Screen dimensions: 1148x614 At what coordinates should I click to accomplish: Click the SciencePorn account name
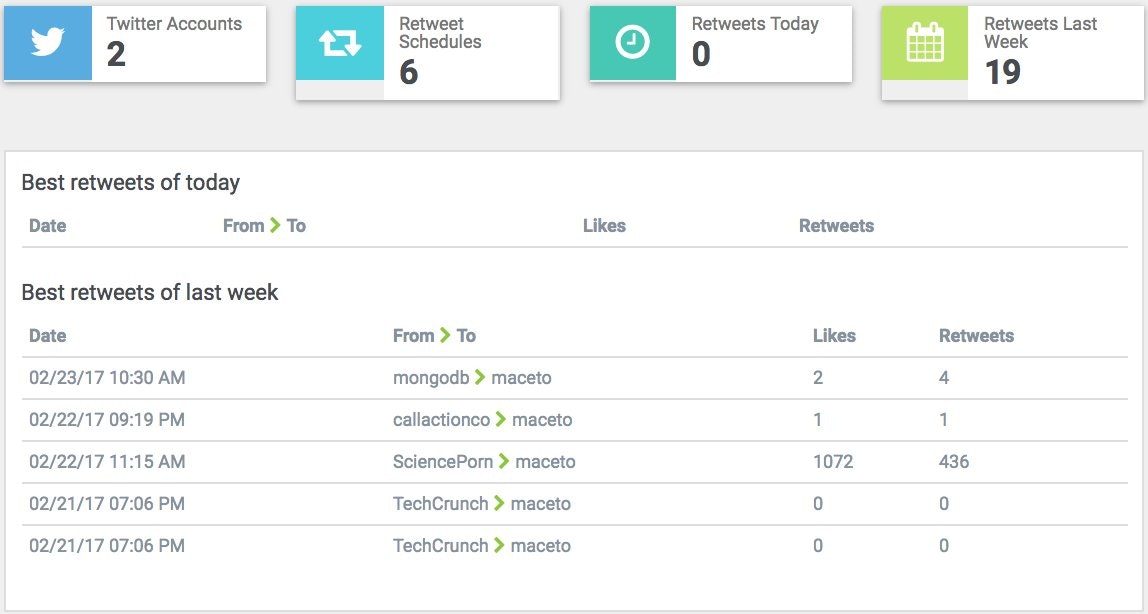pyautogui.click(x=442, y=462)
